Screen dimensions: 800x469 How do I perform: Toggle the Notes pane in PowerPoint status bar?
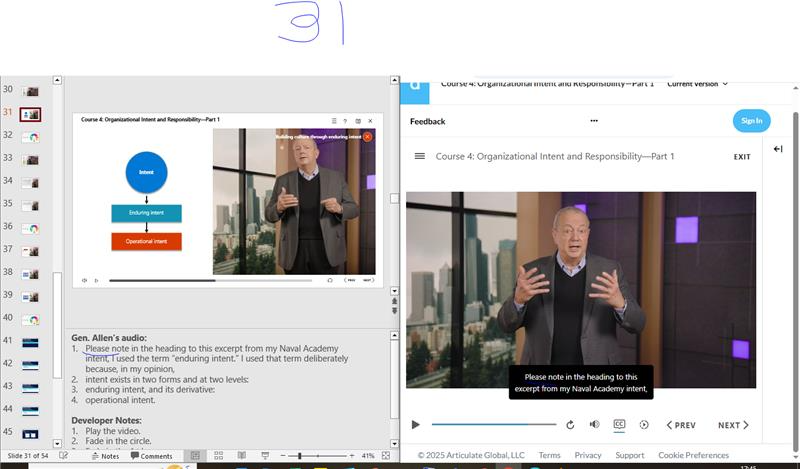105,456
